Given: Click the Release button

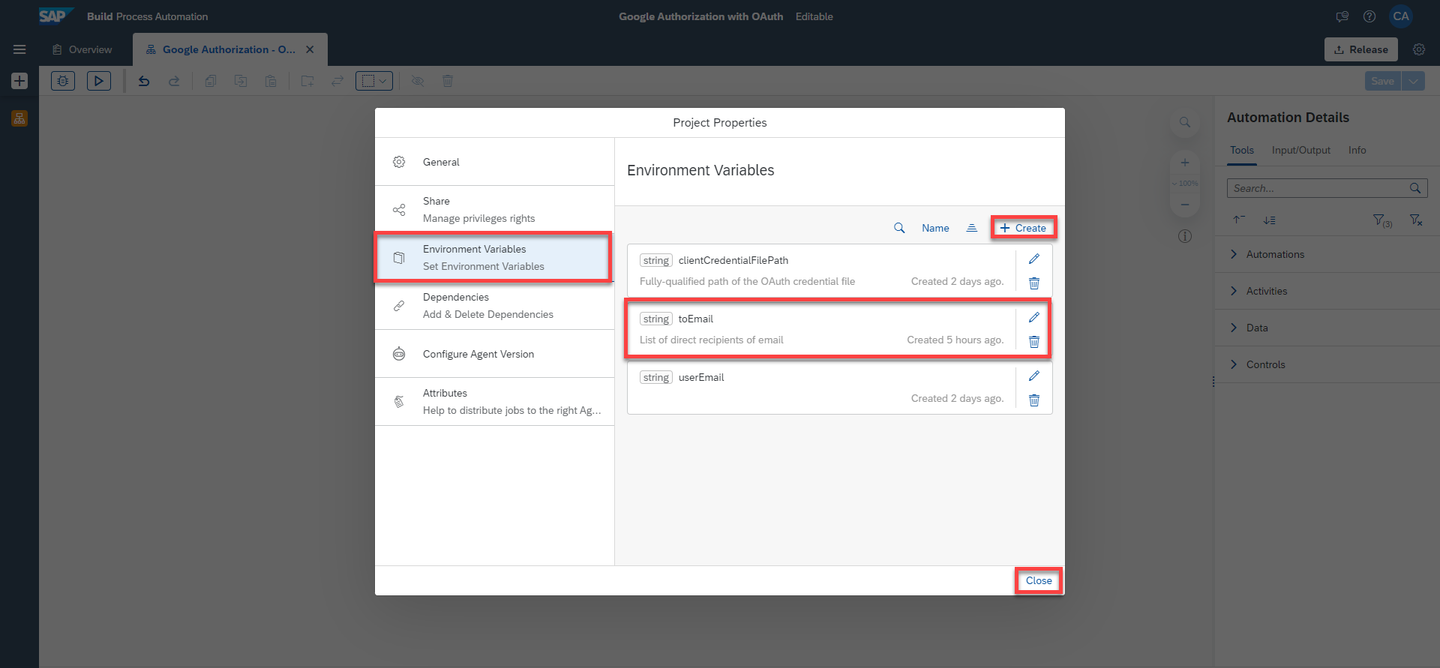Looking at the screenshot, I should point(1361,49).
